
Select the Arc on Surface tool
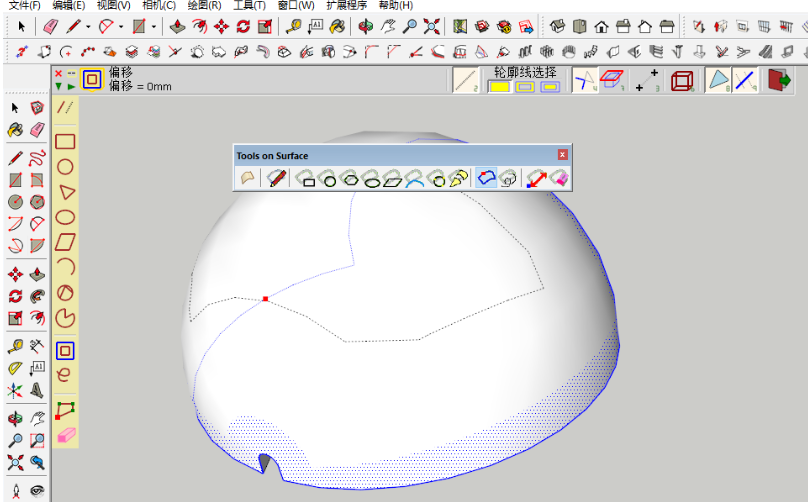(x=416, y=179)
